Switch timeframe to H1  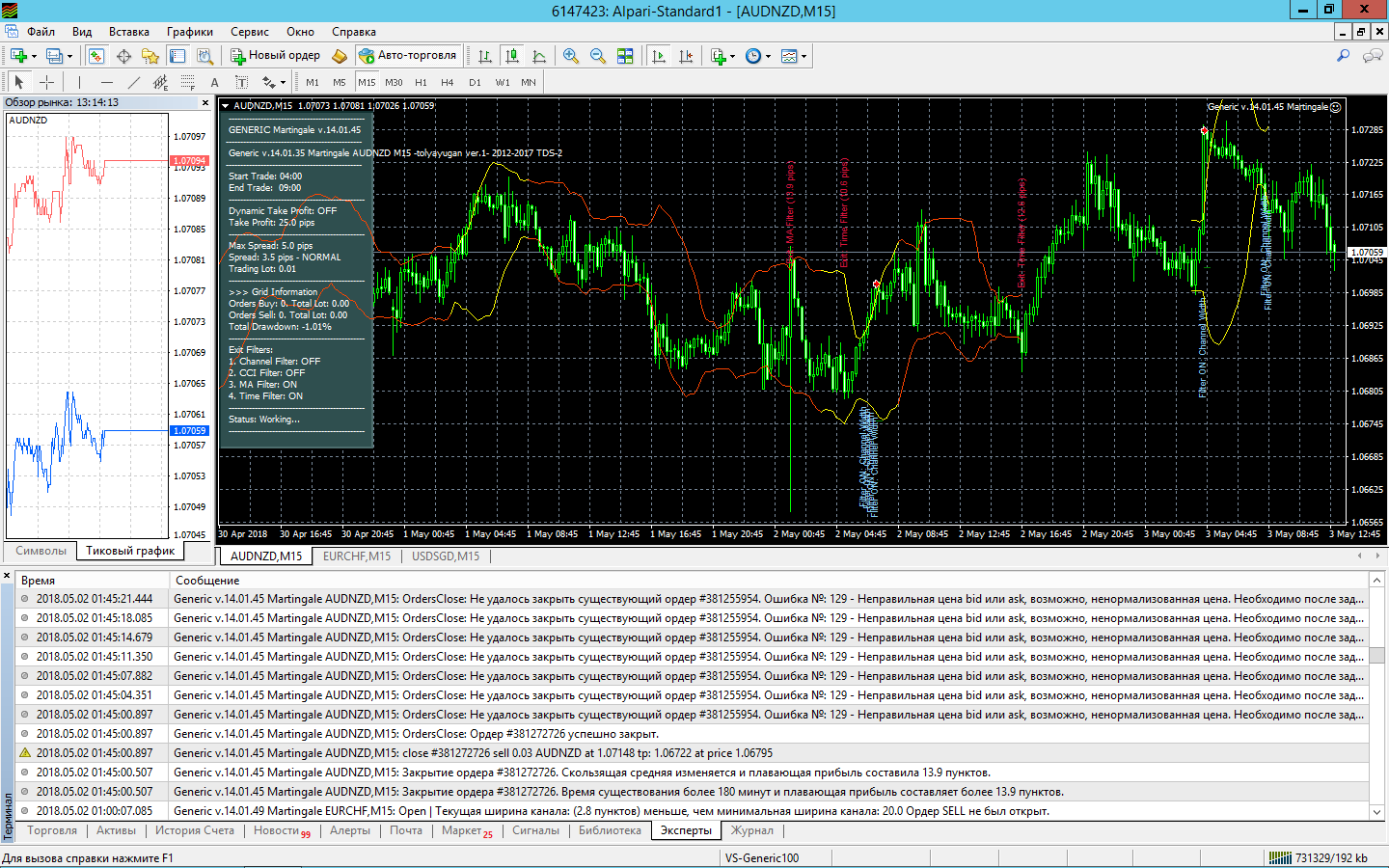[x=421, y=82]
